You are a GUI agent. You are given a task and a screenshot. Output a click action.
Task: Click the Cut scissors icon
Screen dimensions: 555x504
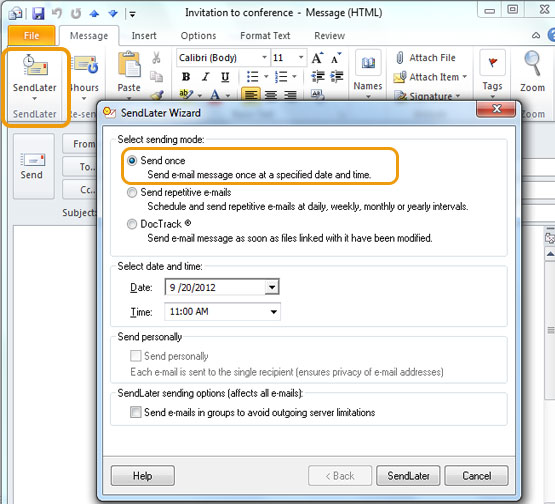coord(156,58)
